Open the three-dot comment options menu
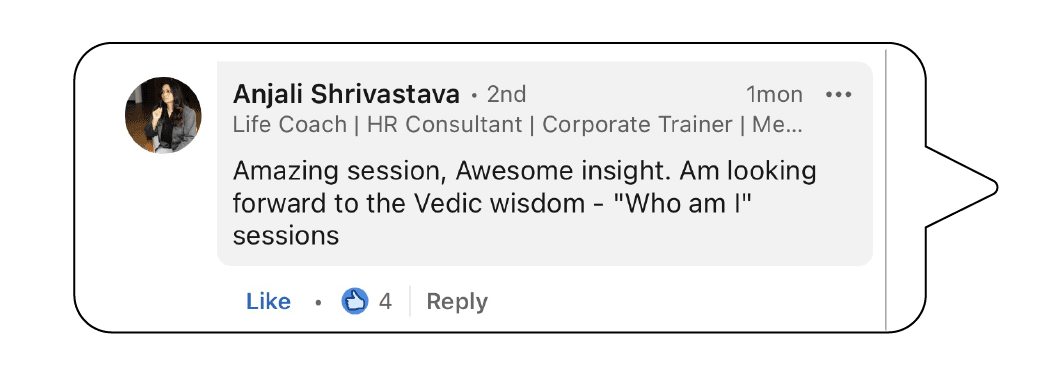The height and width of the screenshot is (367, 1043). 838,95
